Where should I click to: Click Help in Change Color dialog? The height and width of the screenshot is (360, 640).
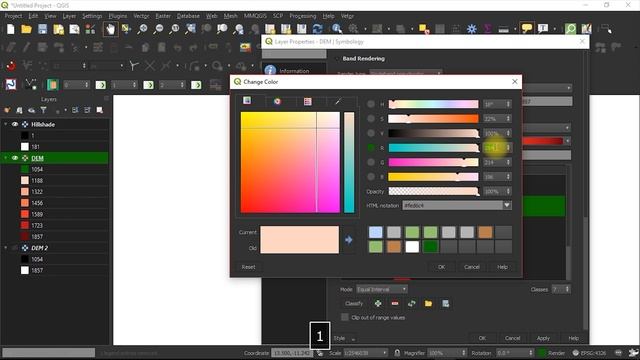coord(502,267)
